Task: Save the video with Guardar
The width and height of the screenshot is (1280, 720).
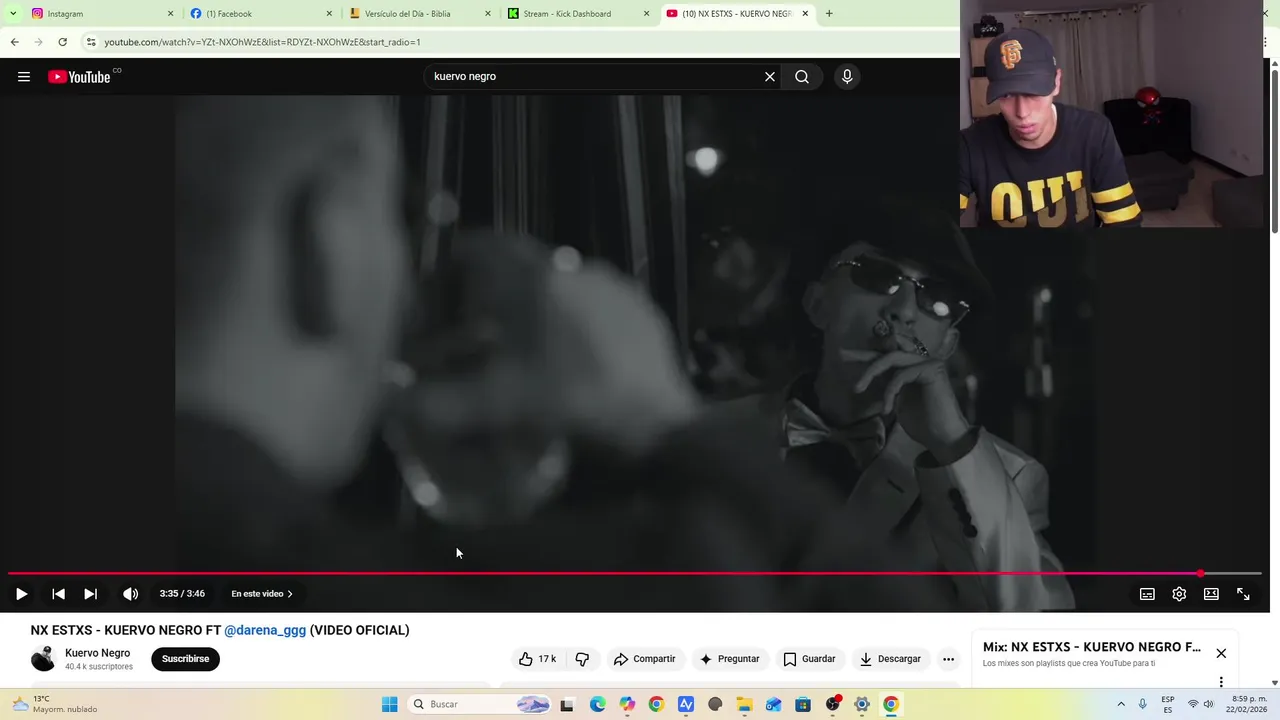Action: pyautogui.click(x=809, y=659)
